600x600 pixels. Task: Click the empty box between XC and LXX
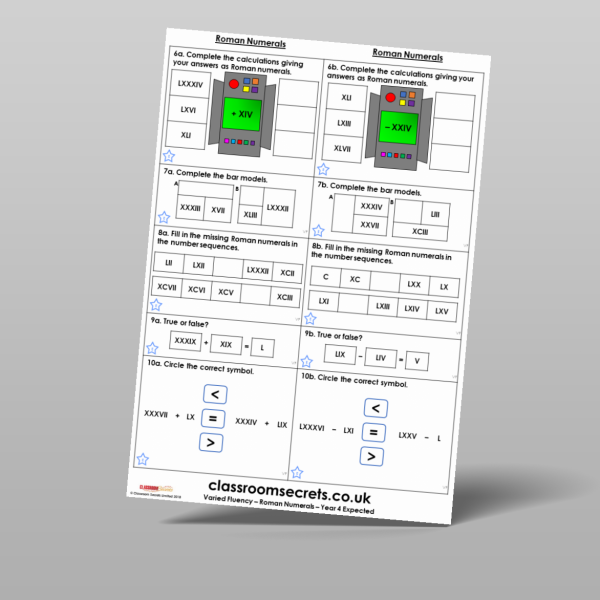[x=383, y=282]
